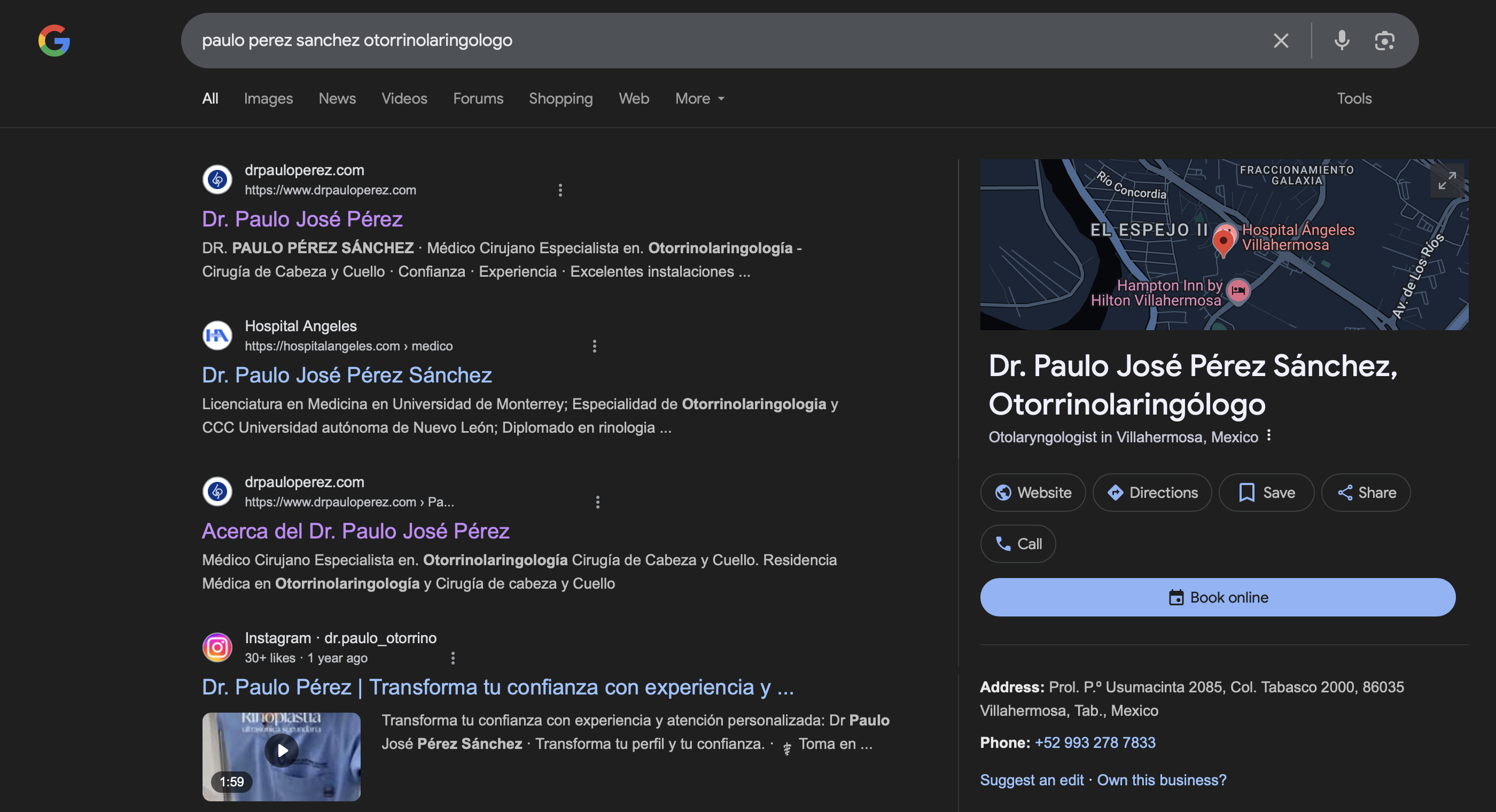The height and width of the screenshot is (812, 1496).
Task: Expand the map with fullscreen arrows
Action: coord(1447,181)
